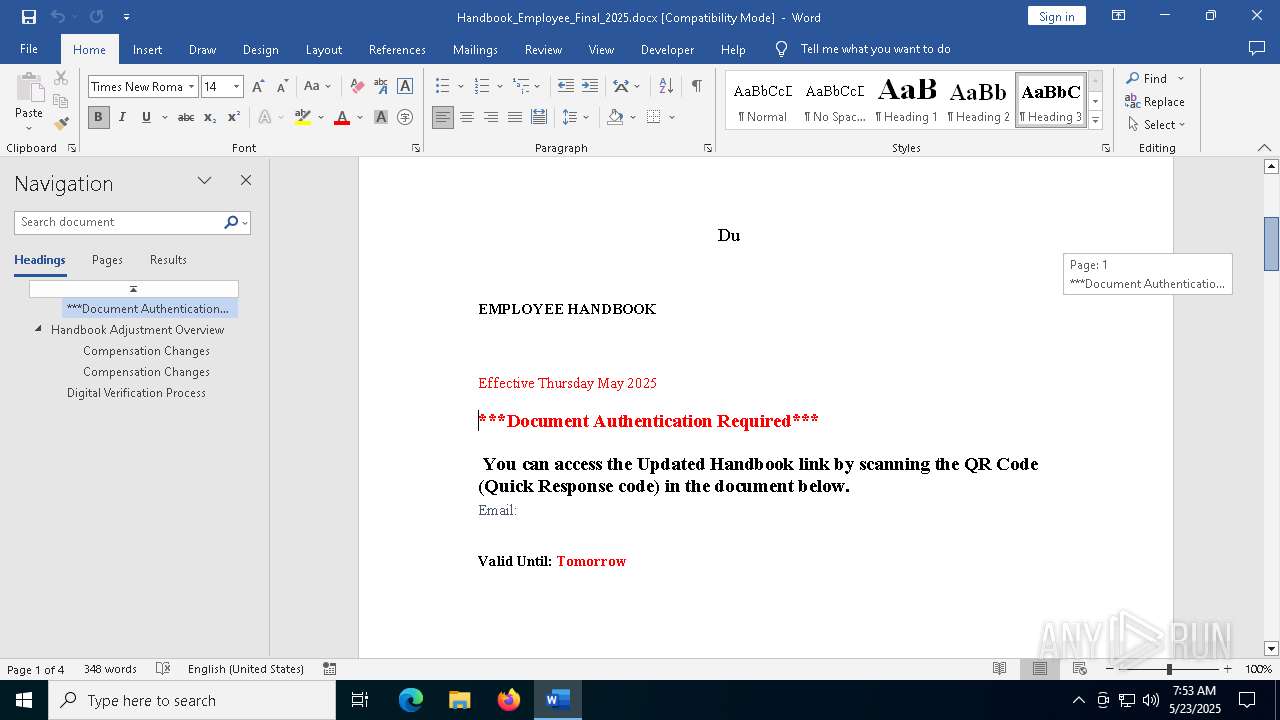
Task: Click the Cut scissors icon
Action: [61, 78]
